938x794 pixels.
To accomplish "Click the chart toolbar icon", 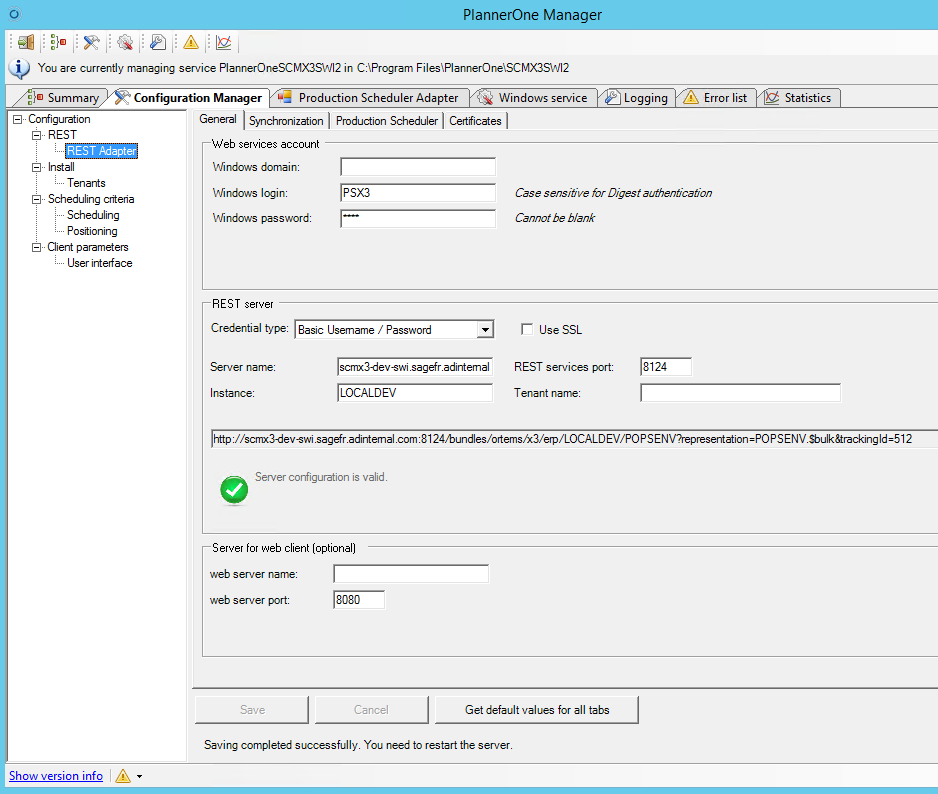I will tap(224, 42).
